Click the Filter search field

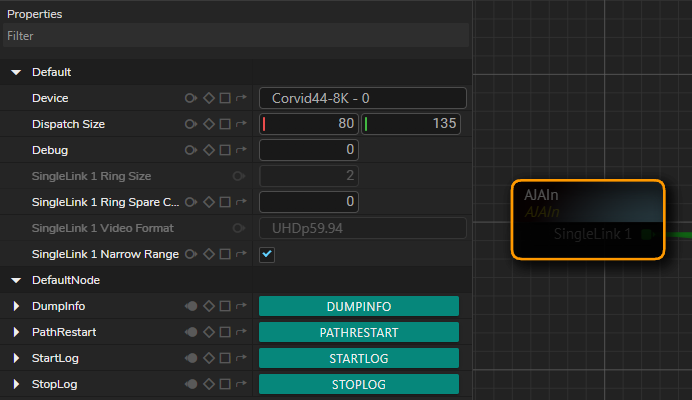coord(235,35)
